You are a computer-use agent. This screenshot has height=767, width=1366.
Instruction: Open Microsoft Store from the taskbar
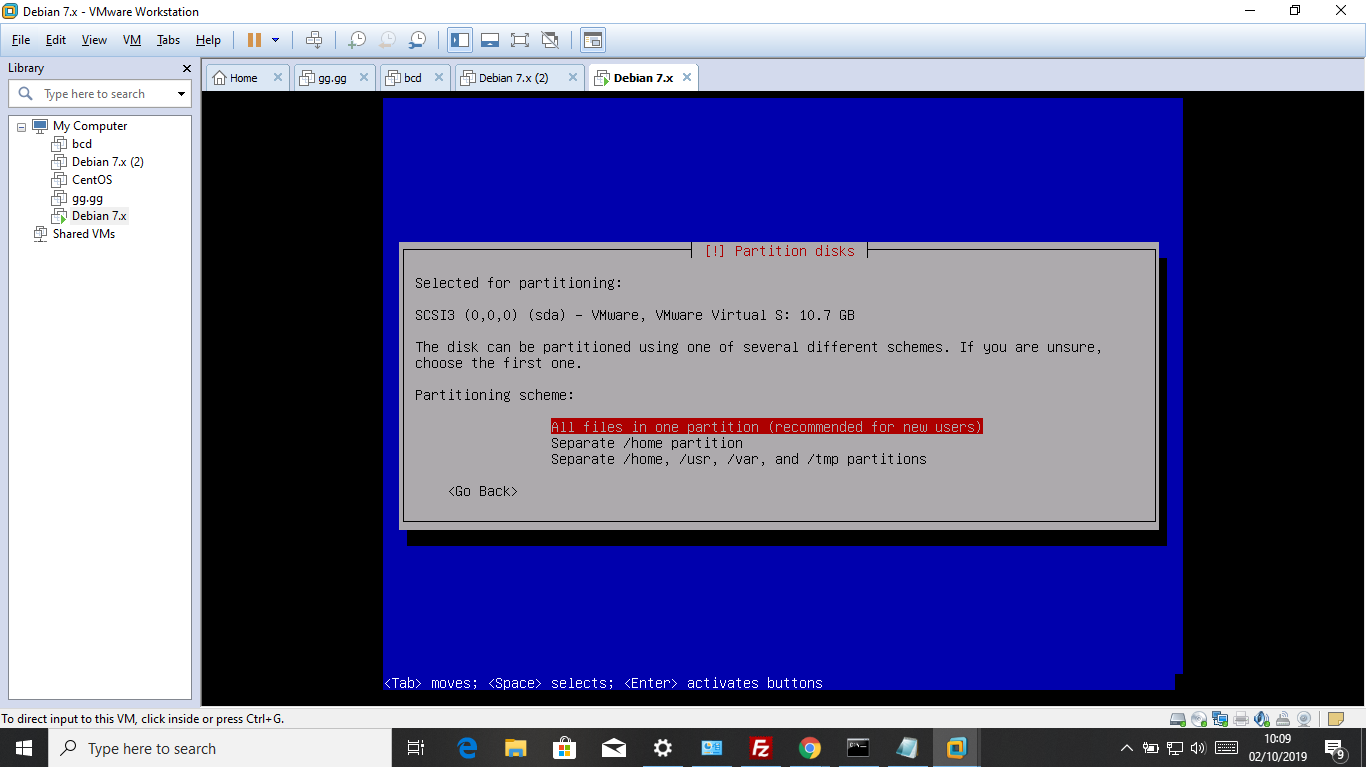tap(565, 748)
